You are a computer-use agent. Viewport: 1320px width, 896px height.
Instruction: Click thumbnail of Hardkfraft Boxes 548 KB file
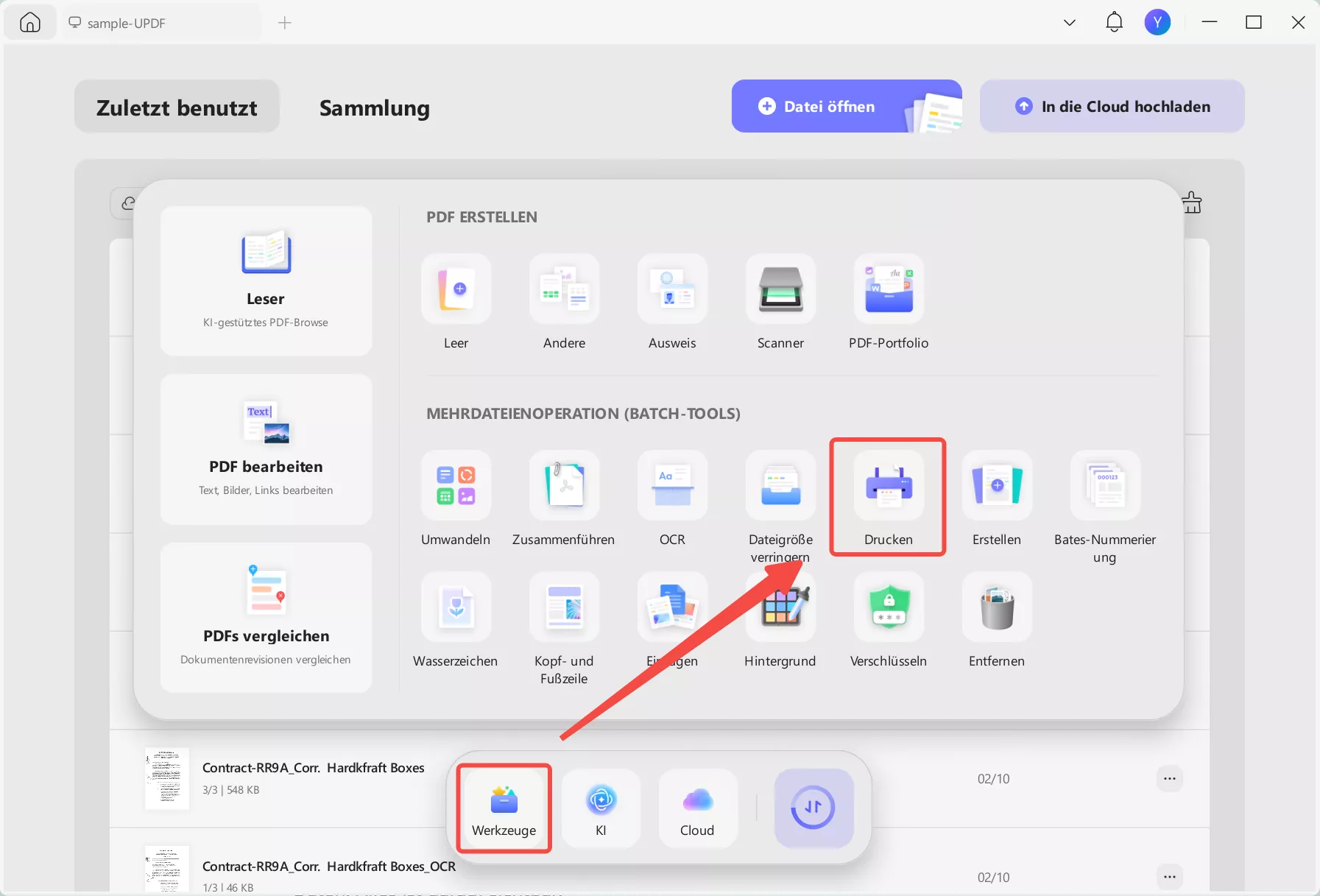(166, 778)
